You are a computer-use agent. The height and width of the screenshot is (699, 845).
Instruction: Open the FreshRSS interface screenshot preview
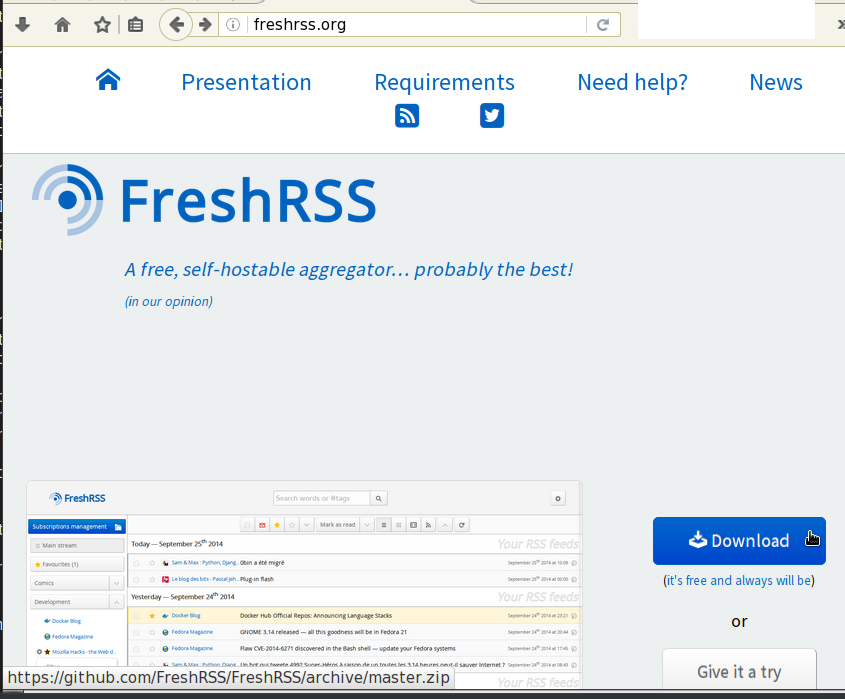(x=303, y=580)
